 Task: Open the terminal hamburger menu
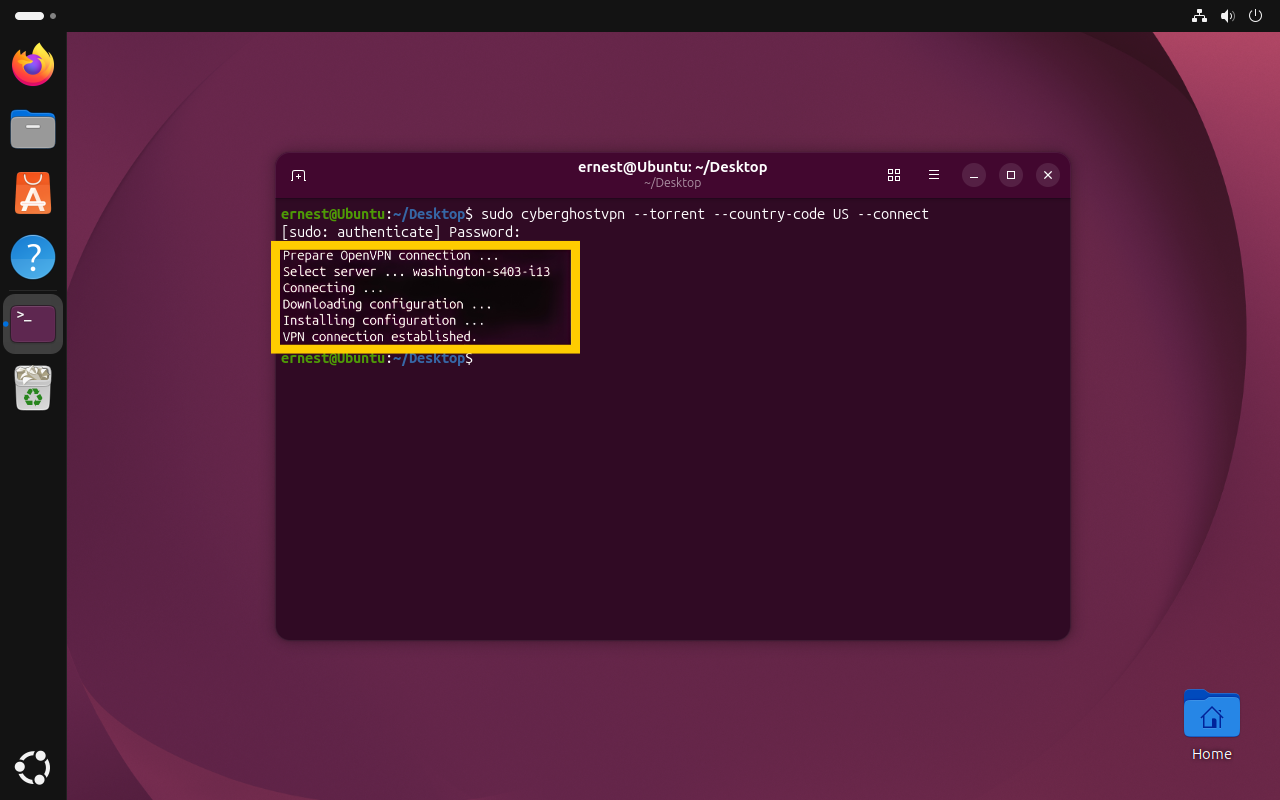pyautogui.click(x=934, y=175)
